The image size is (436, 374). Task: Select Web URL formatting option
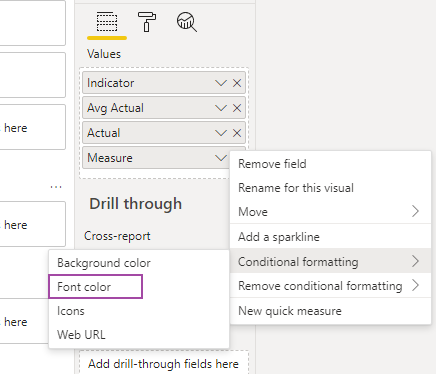tap(139, 335)
